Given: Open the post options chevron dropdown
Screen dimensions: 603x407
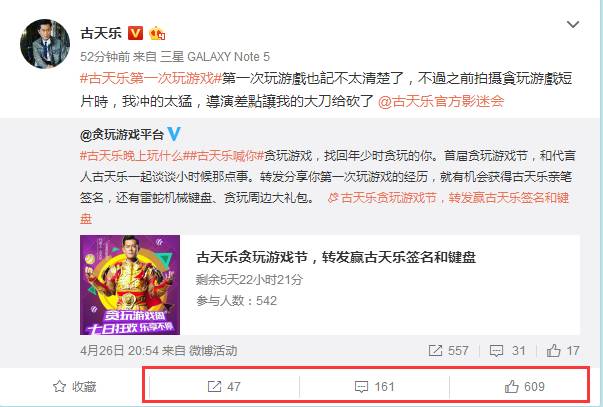Looking at the screenshot, I should pos(573,25).
